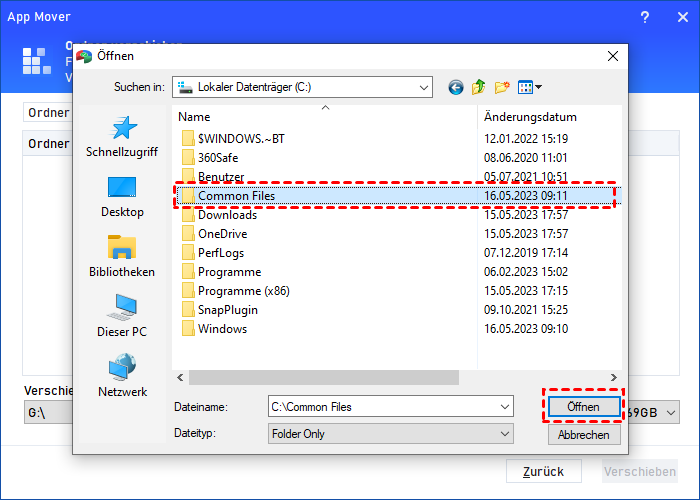This screenshot has height=500, width=700.
Task: Click date 12.01.2022 15:19 cell
Action: pyautogui.click(x=526, y=138)
